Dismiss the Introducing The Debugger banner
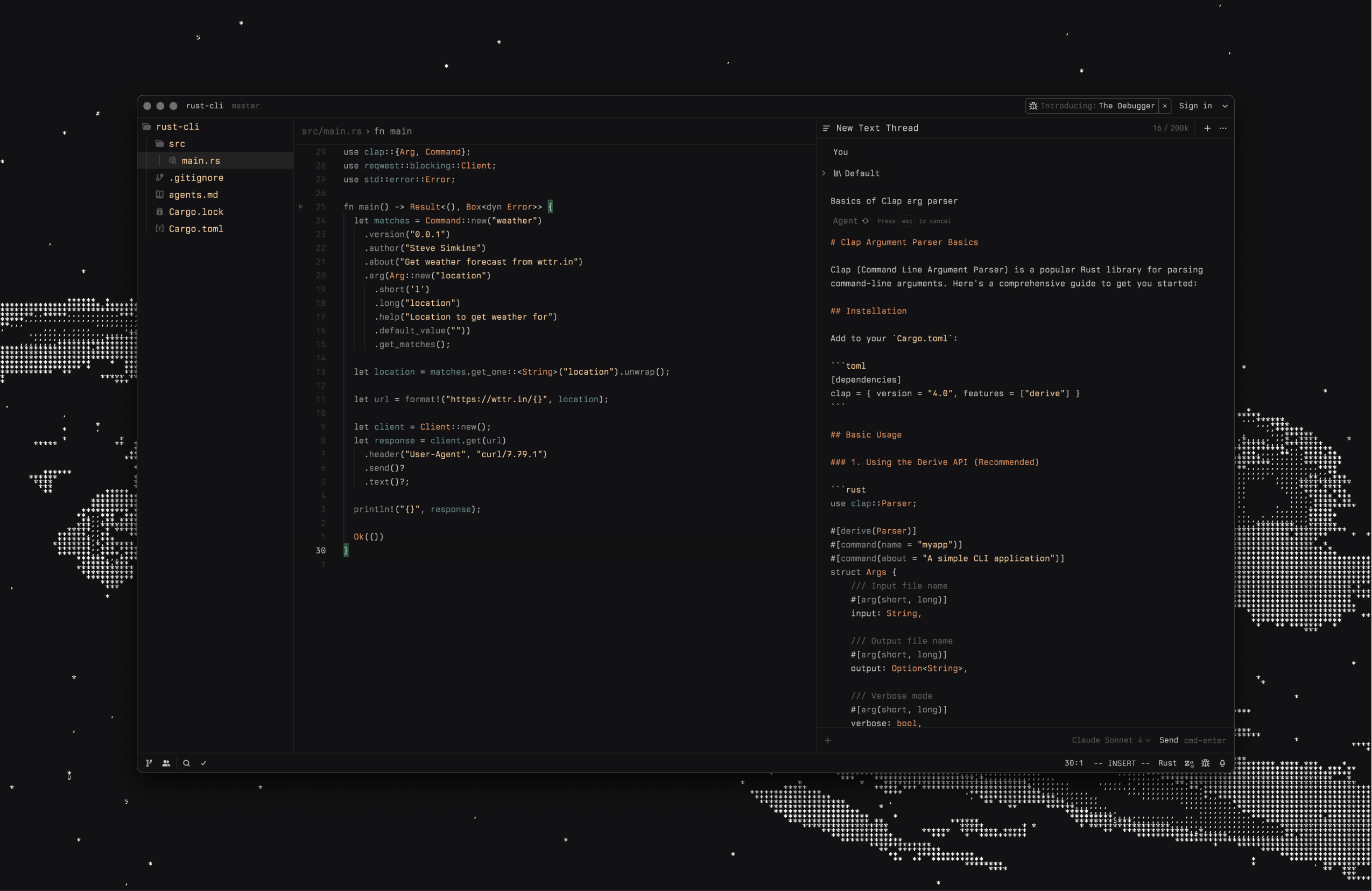This screenshot has width=1372, height=891. pyautogui.click(x=1164, y=106)
